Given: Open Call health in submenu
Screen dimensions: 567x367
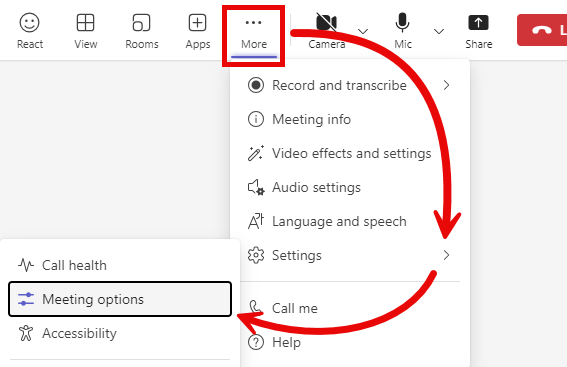Looking at the screenshot, I should tap(120, 265).
